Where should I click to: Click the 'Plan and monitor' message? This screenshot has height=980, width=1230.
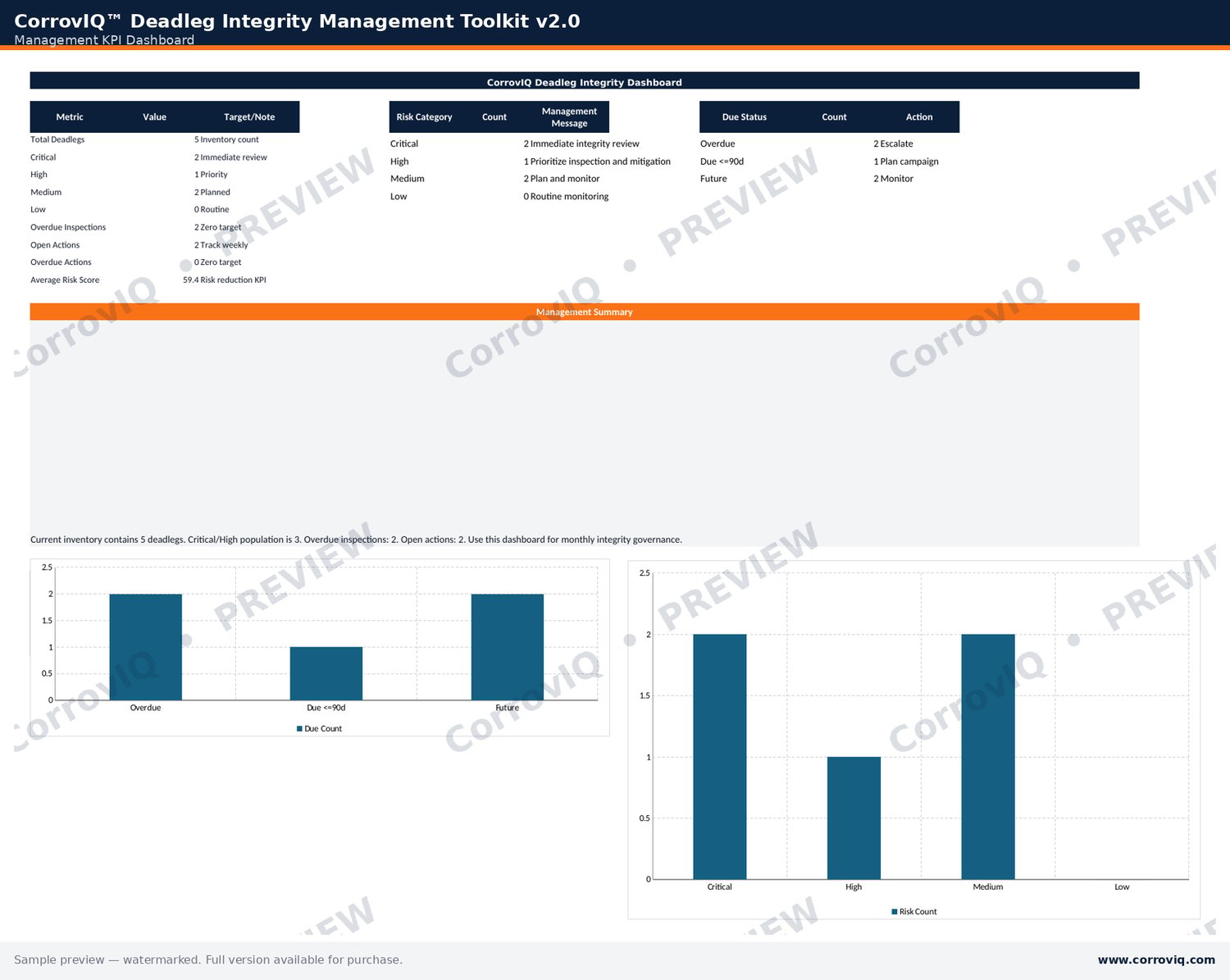point(565,179)
